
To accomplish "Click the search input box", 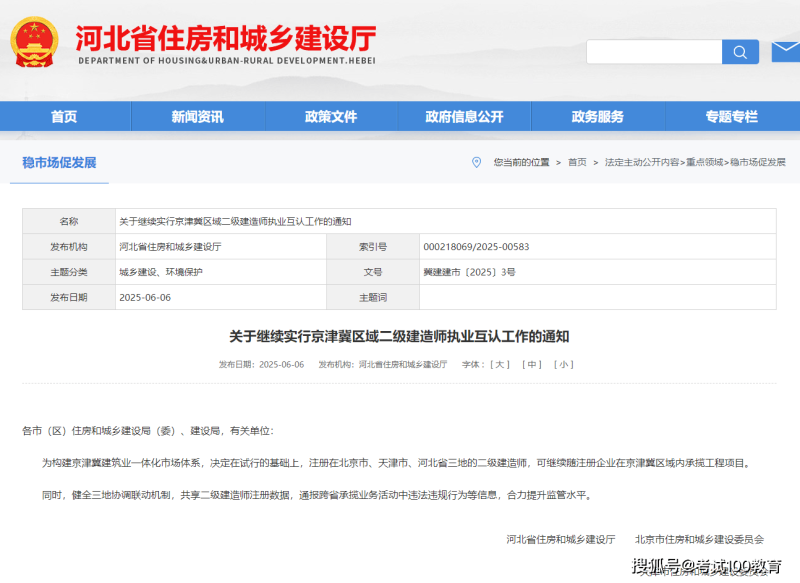I will pos(655,51).
